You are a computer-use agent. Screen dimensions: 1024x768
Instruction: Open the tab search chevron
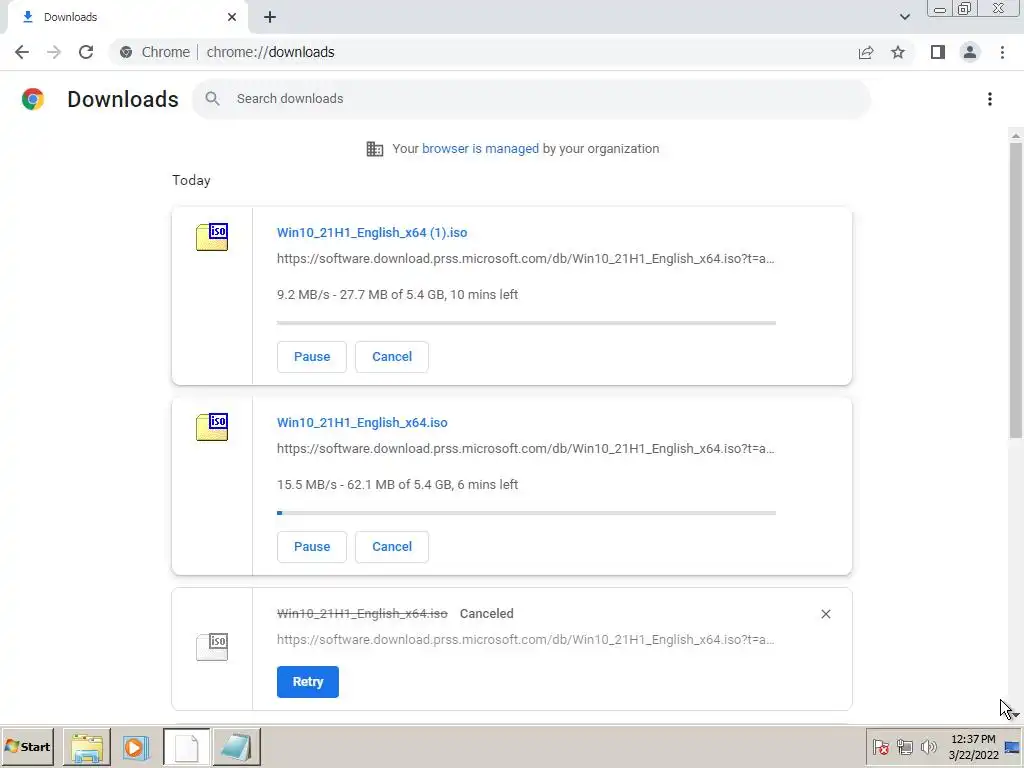(x=904, y=17)
